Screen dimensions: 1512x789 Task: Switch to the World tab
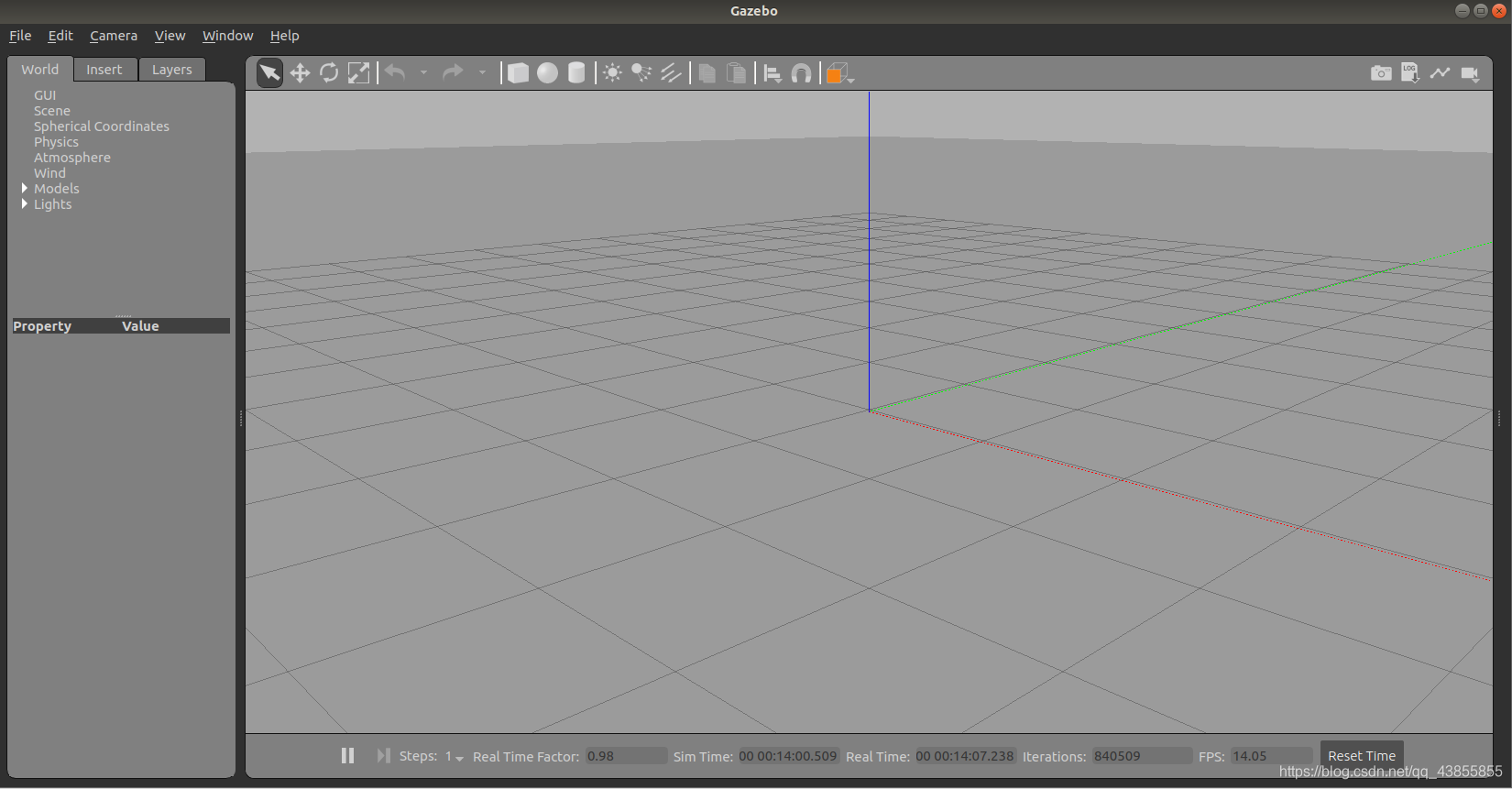[x=40, y=70]
